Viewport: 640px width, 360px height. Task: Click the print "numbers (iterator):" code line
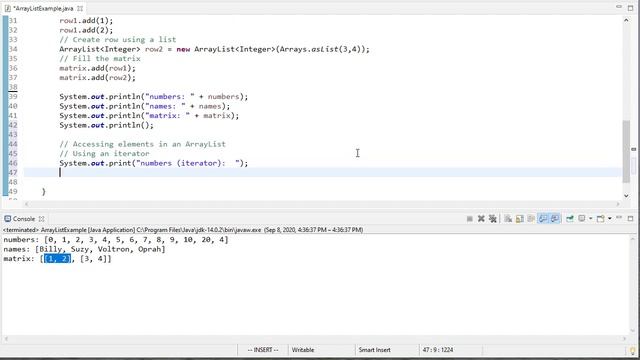point(153,163)
